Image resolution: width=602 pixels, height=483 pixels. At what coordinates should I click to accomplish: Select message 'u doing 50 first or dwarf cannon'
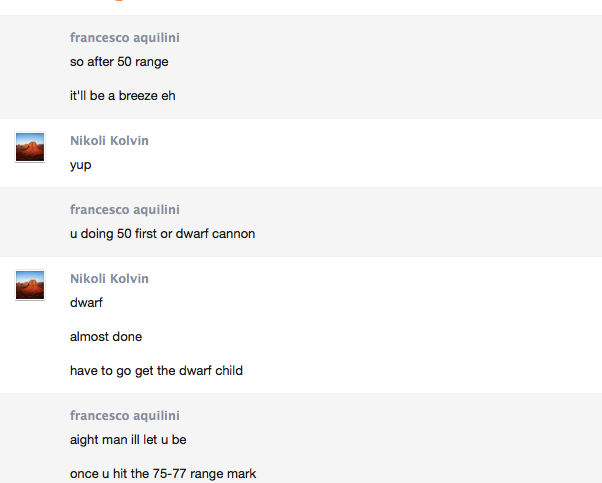[x=162, y=234]
